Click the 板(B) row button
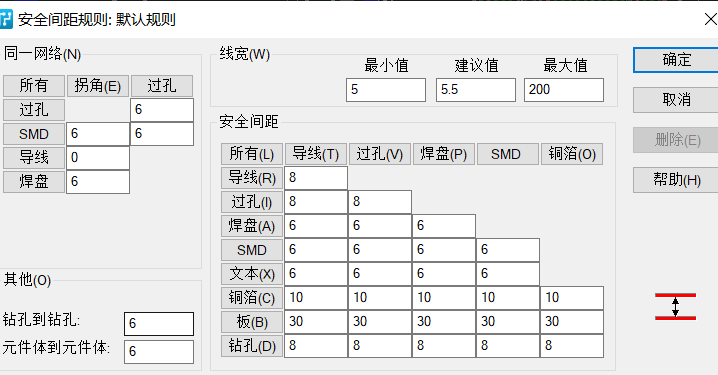Image resolution: width=718 pixels, height=375 pixels. (x=252, y=322)
